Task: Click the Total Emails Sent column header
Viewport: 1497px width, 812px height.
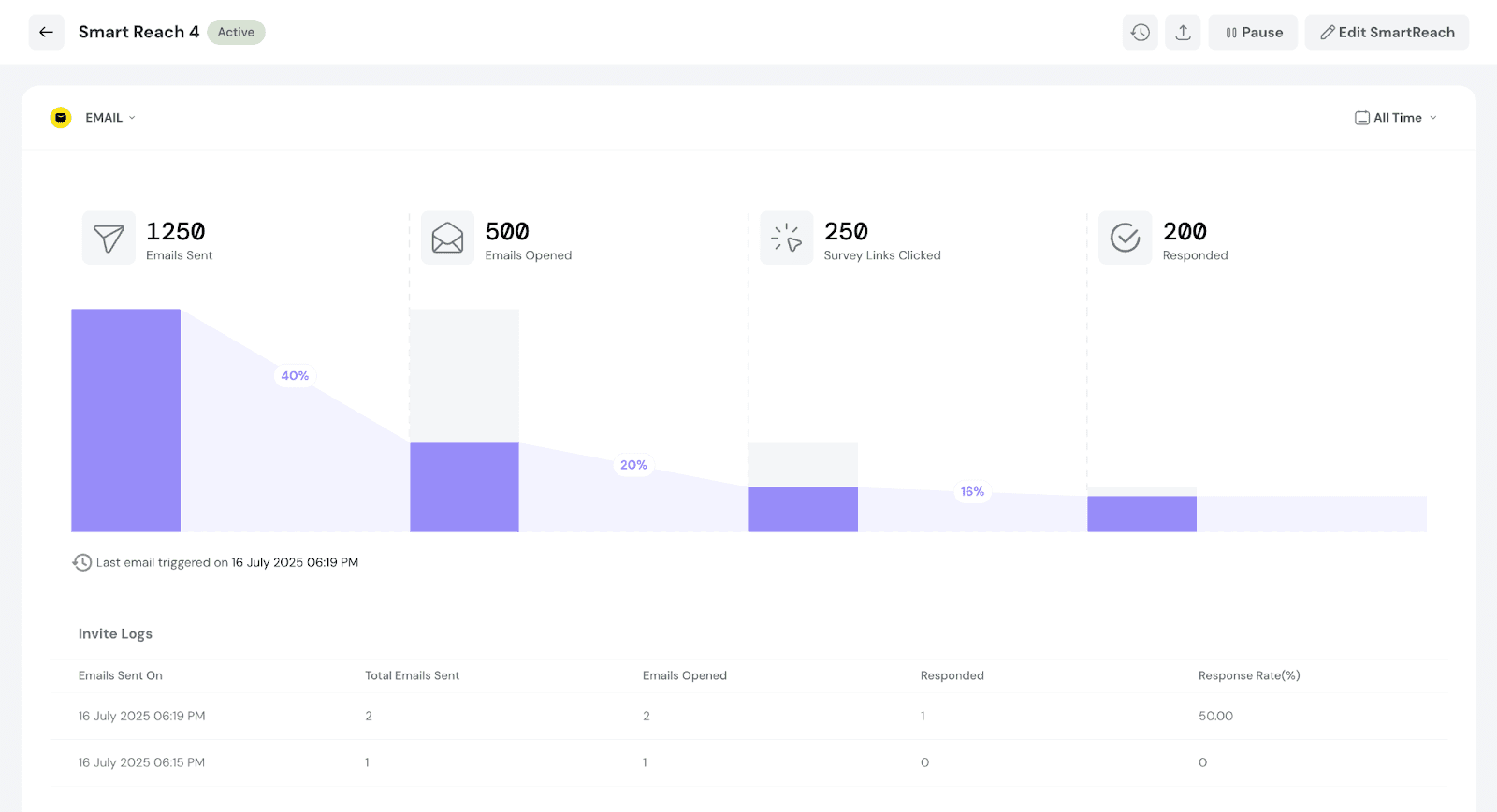Action: pos(412,675)
